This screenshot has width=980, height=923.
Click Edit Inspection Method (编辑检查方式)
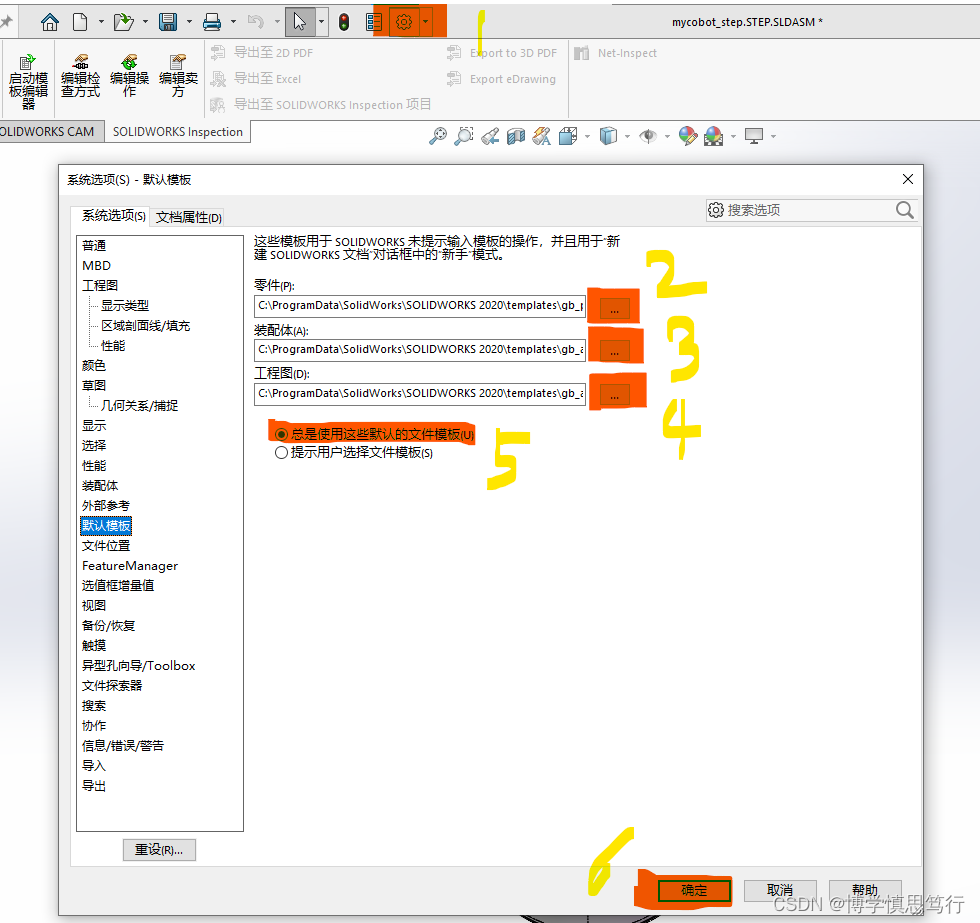pyautogui.click(x=81, y=76)
